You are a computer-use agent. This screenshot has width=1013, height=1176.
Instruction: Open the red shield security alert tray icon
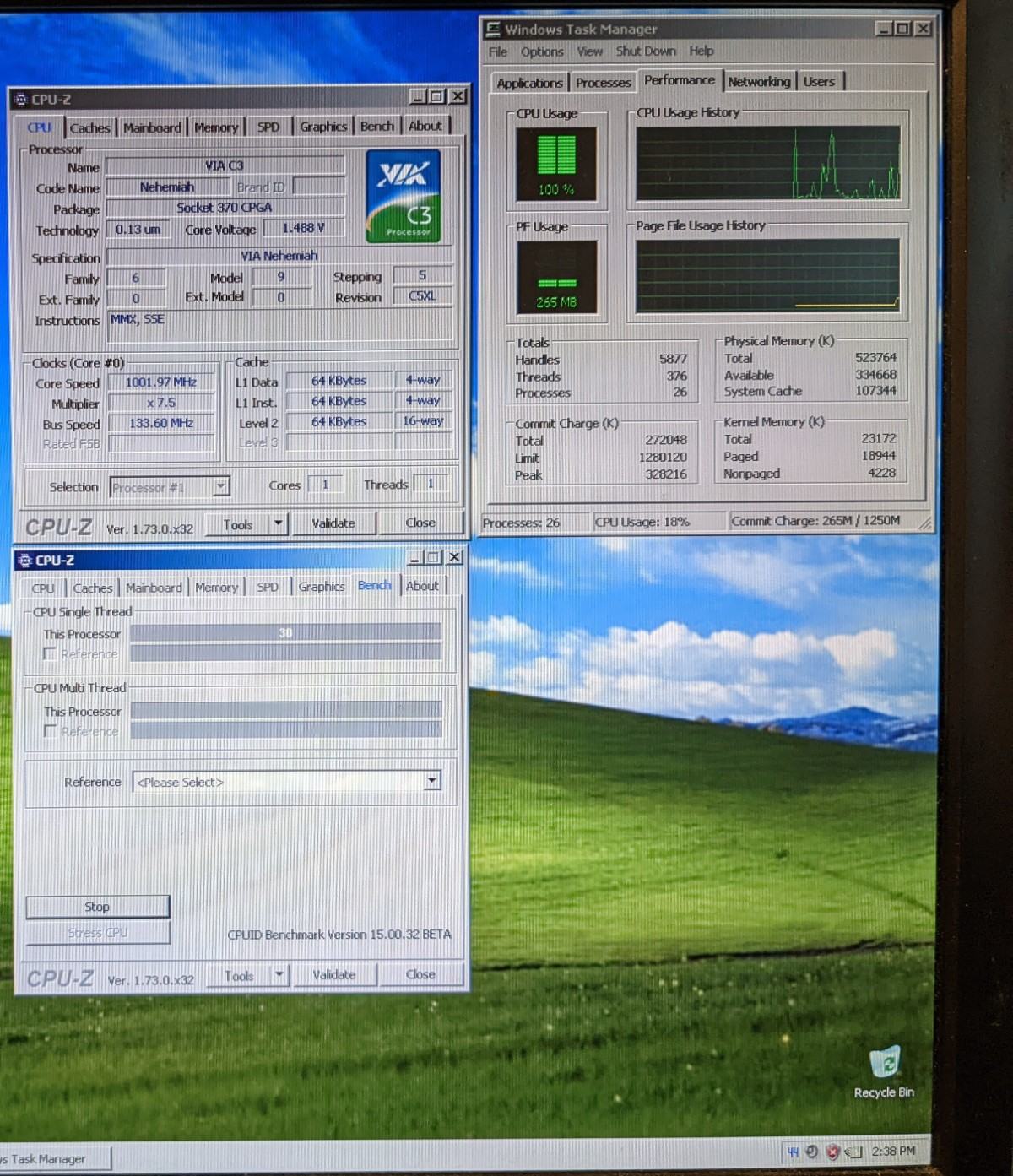tap(832, 1152)
